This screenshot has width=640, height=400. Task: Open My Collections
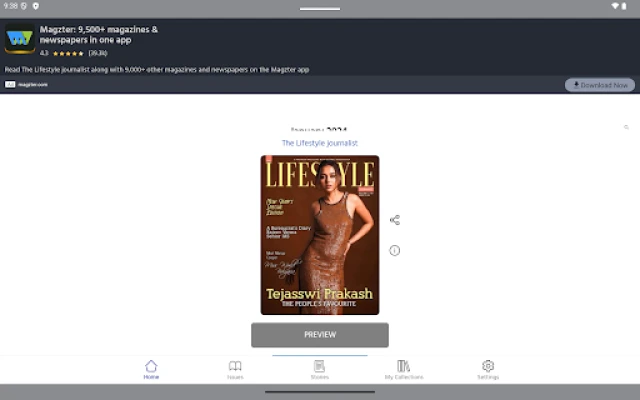pos(403,369)
